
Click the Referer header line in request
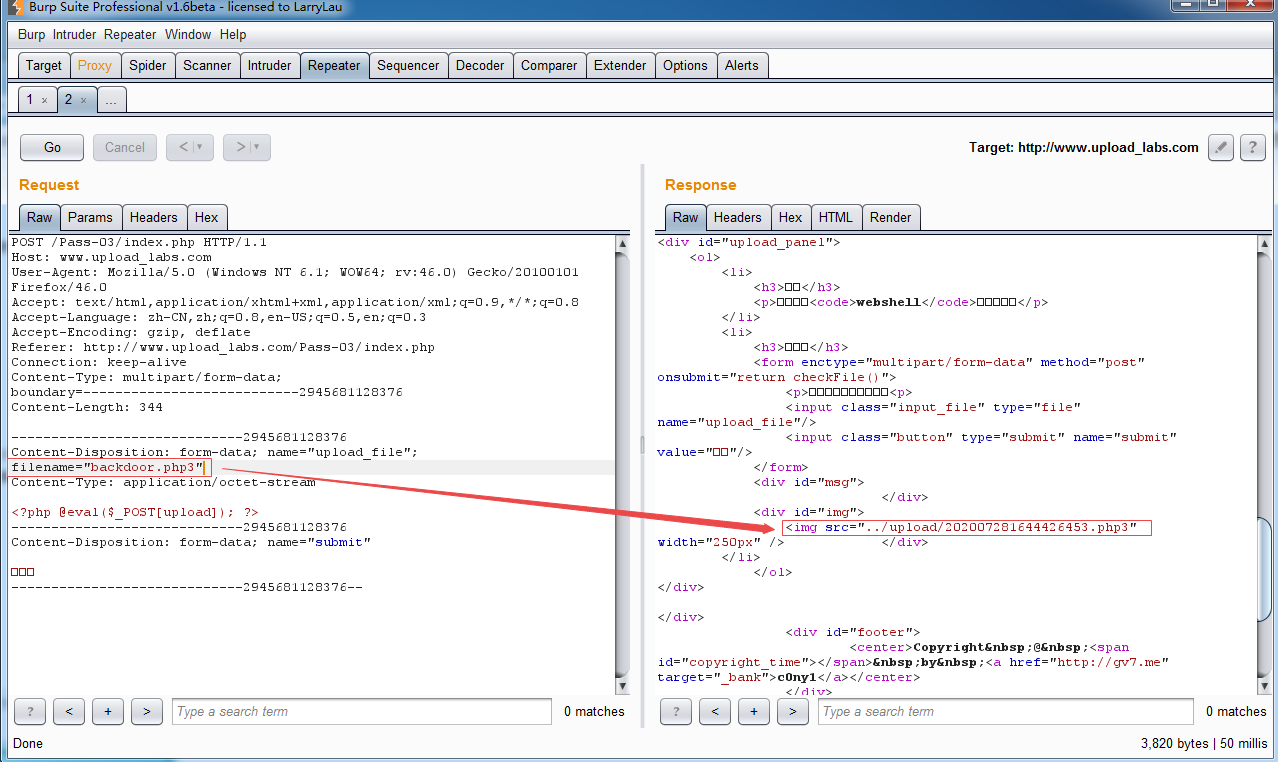[223, 347]
